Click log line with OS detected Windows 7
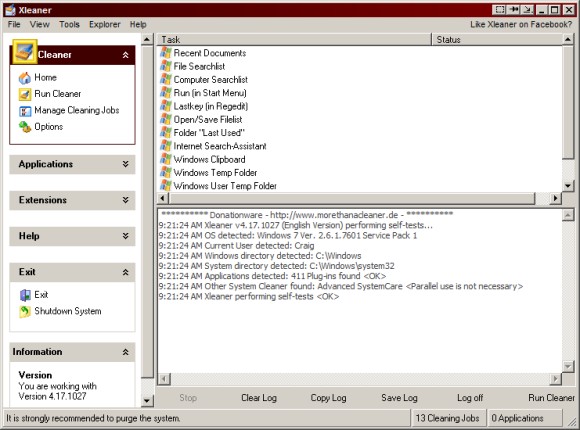This screenshot has width=580, height=430. [288, 235]
